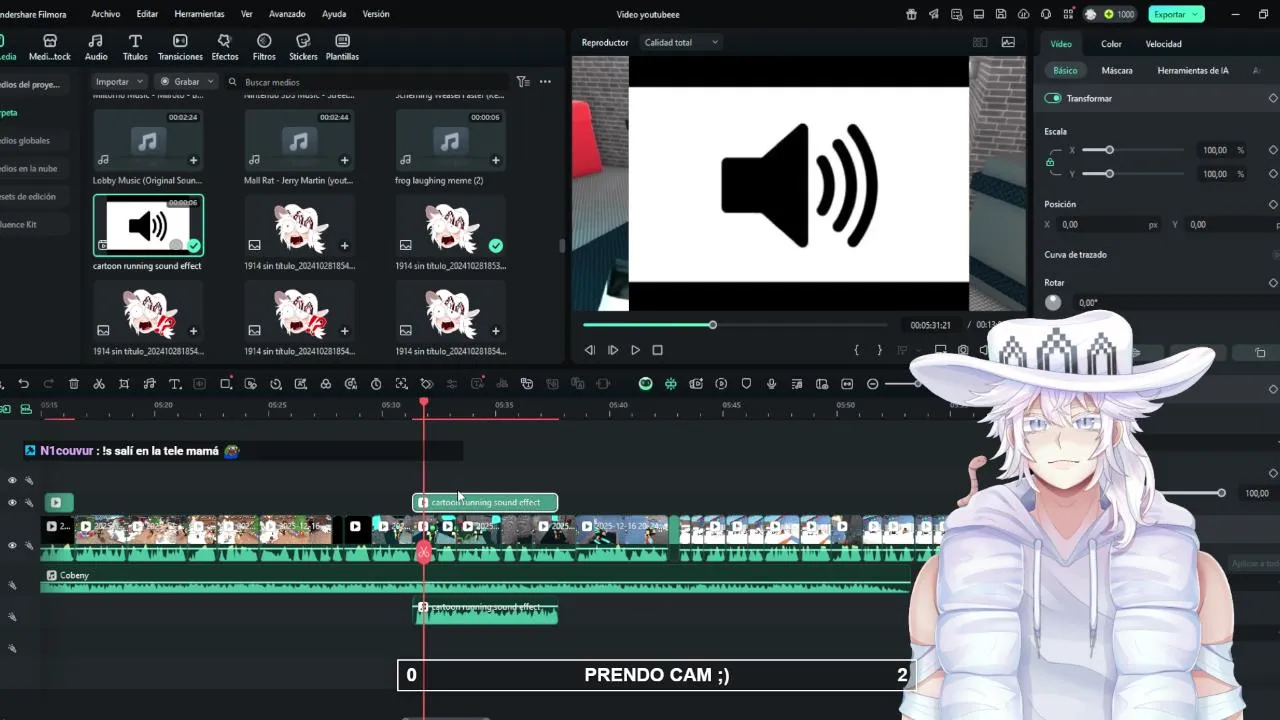This screenshot has width=1280, height=720.
Task: Step back one frame in preview
Action: (x=589, y=350)
